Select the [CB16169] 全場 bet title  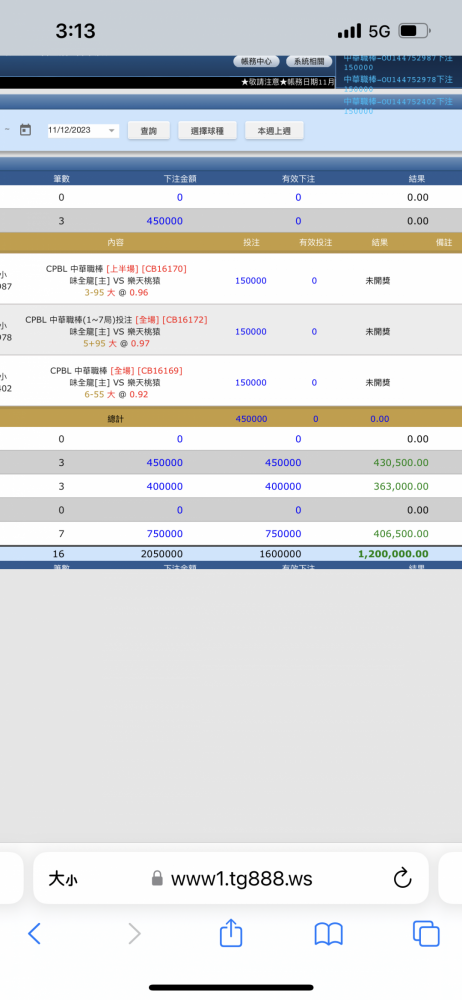116,371
